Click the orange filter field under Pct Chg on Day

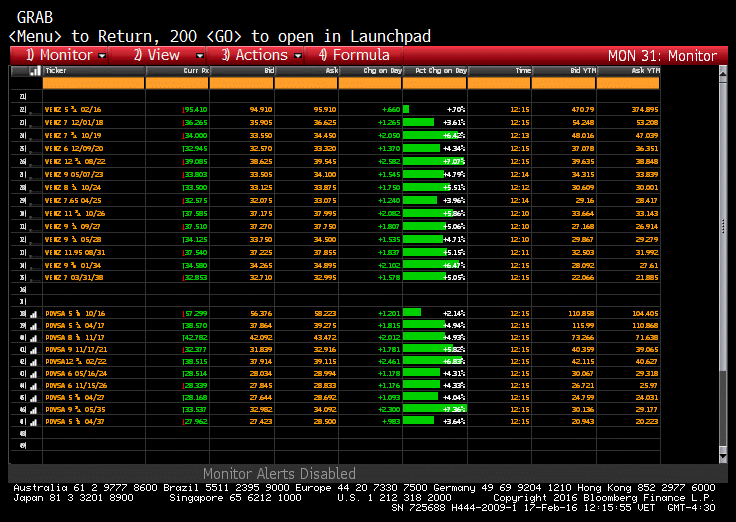coord(435,83)
